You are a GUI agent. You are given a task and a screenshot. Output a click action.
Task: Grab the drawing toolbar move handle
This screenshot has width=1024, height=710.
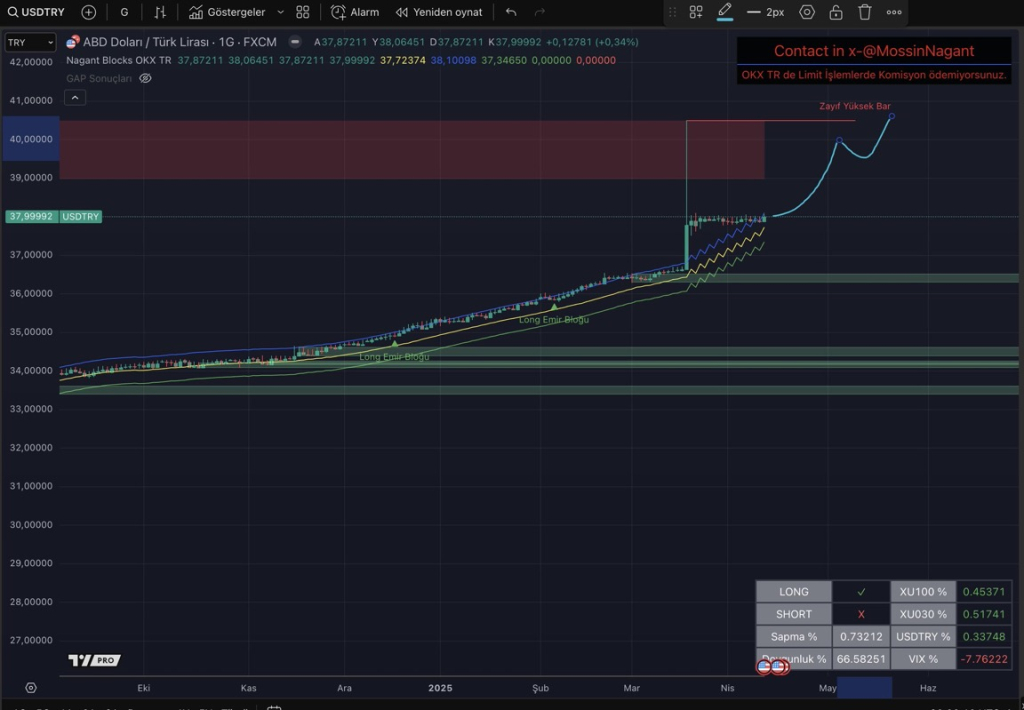click(672, 12)
